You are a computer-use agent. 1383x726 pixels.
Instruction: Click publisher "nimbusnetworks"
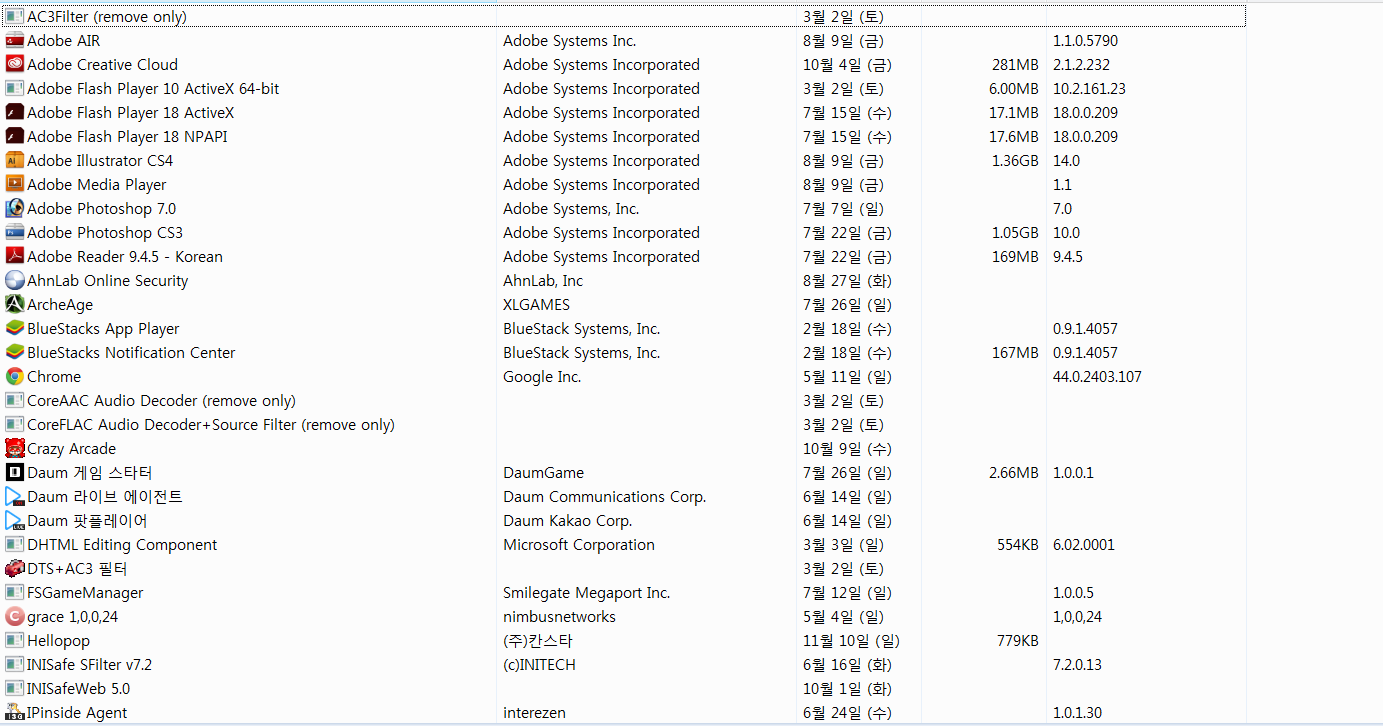coord(559,617)
